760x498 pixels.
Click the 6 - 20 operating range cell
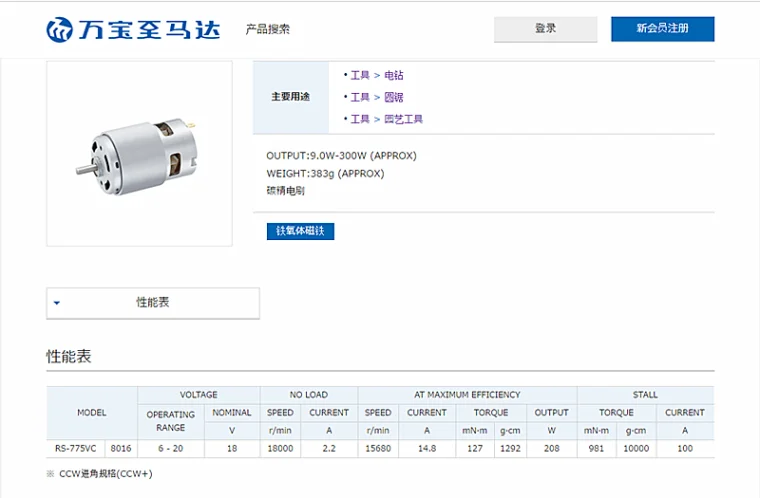click(171, 449)
